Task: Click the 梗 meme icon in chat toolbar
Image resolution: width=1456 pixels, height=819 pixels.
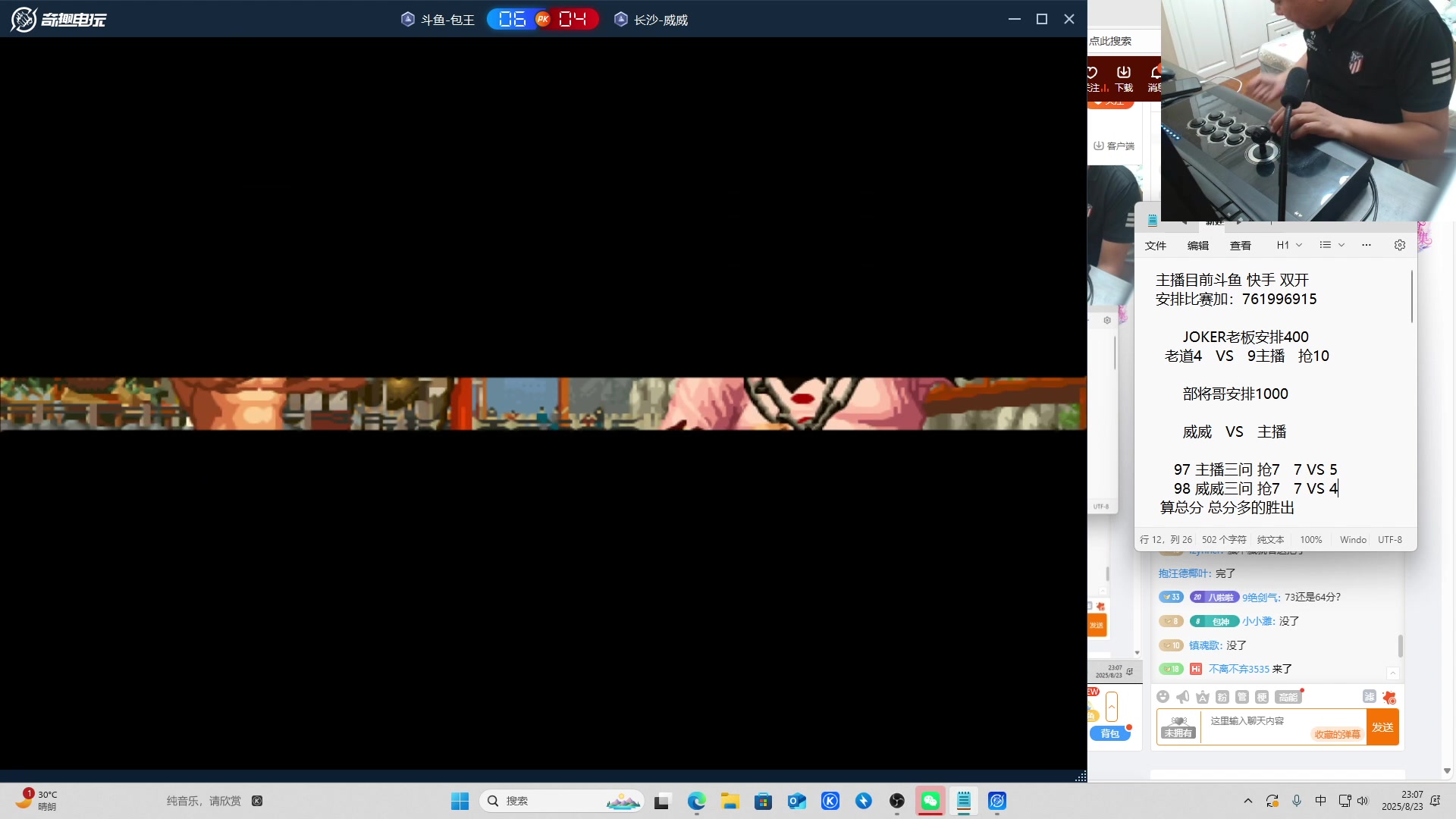Action: (1261, 697)
